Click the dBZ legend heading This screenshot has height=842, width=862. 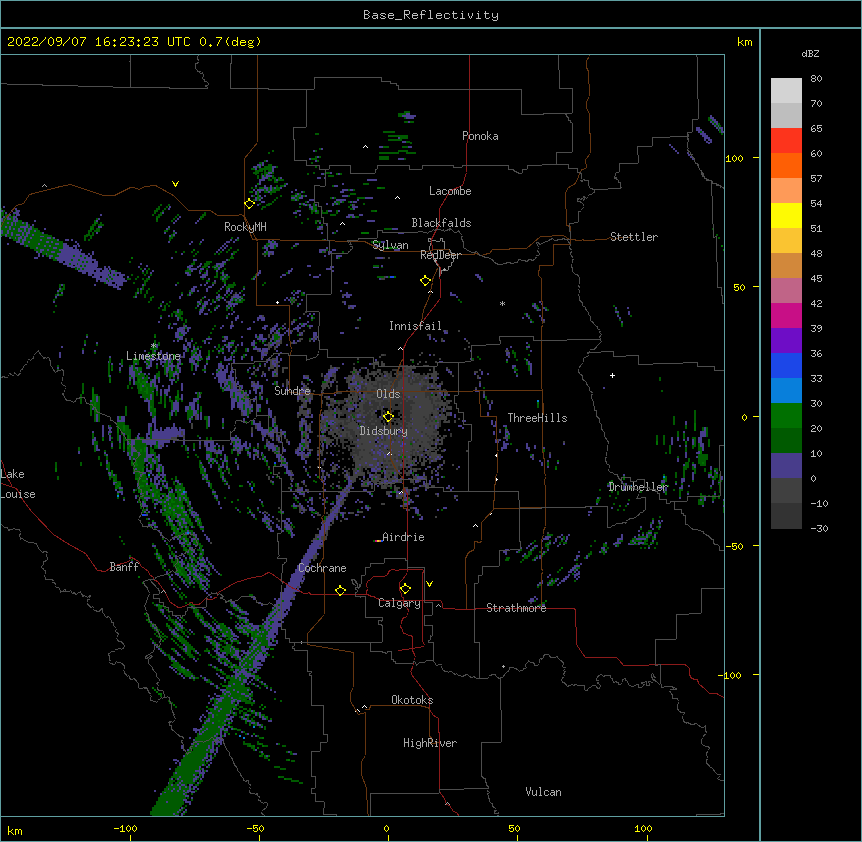[810, 53]
